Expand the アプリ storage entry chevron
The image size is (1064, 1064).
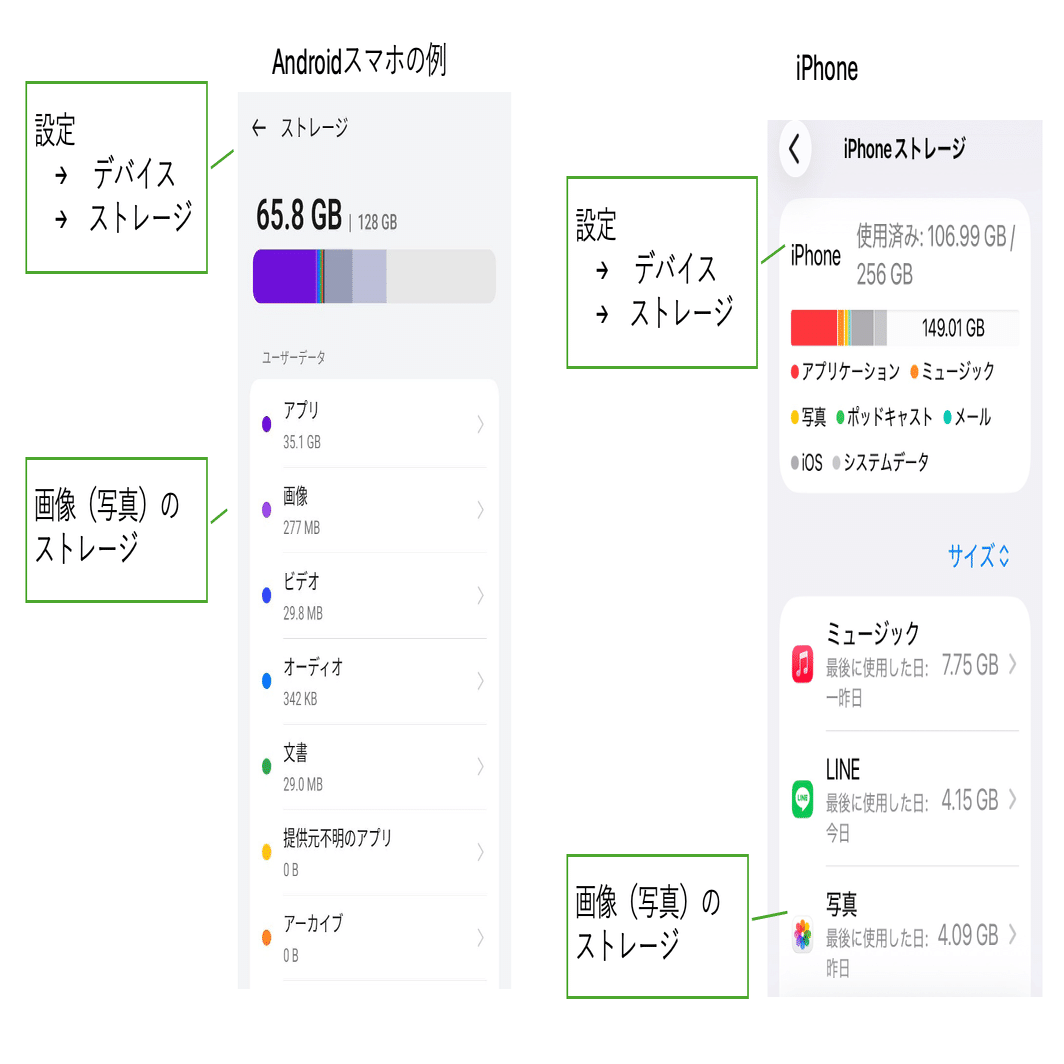click(x=479, y=423)
